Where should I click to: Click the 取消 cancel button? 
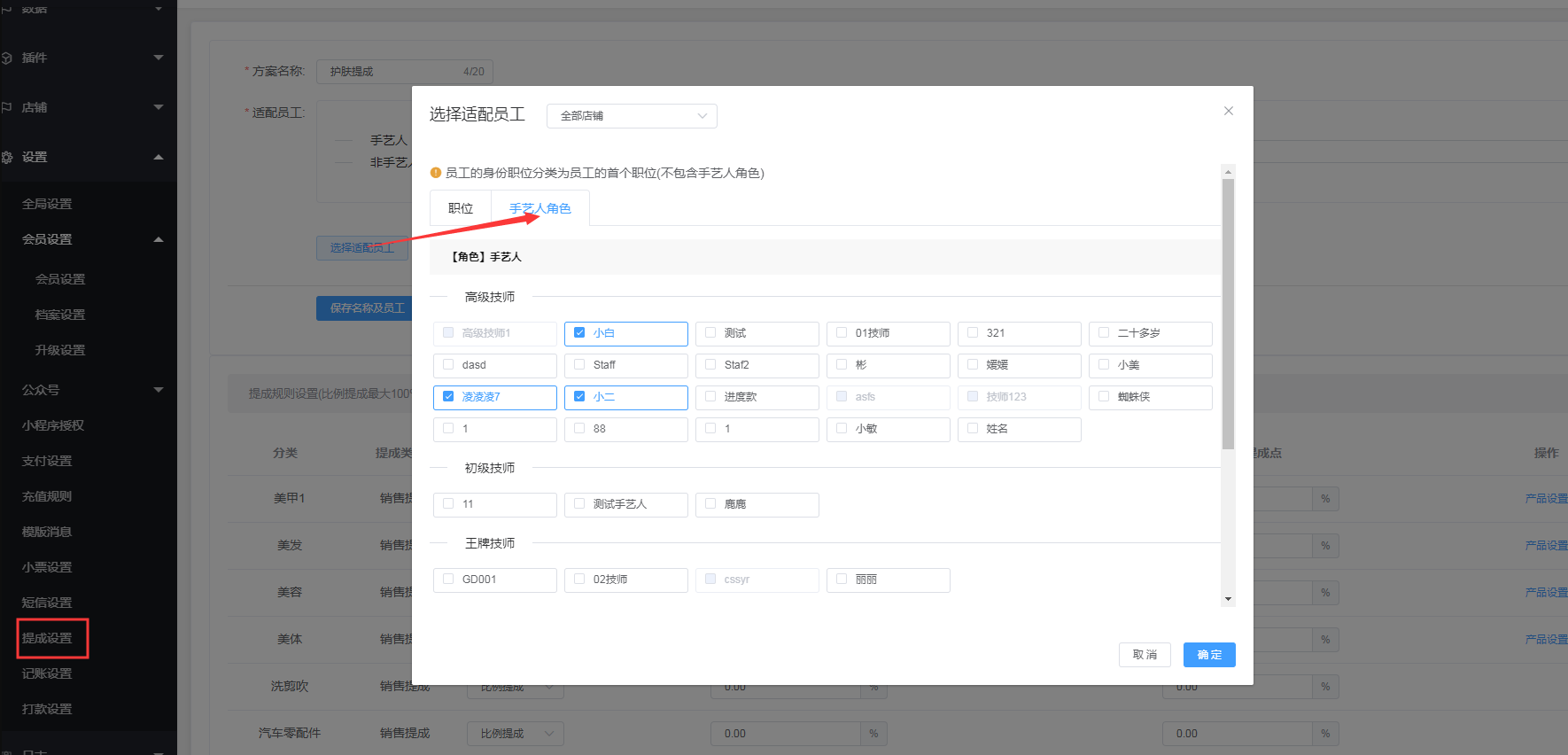pos(1144,655)
